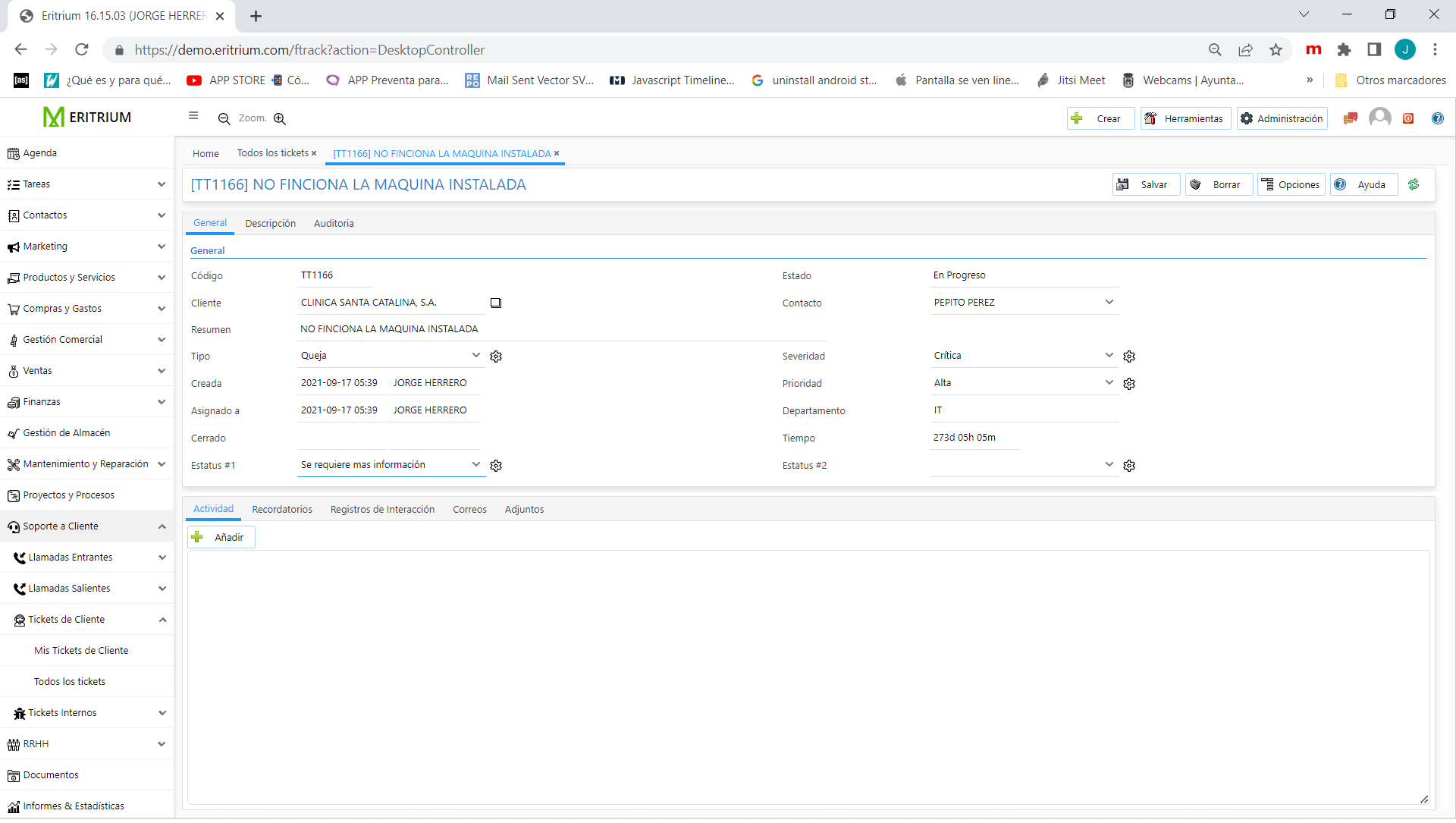Click the Salvar button to save
1456x823 pixels.
1143,184
